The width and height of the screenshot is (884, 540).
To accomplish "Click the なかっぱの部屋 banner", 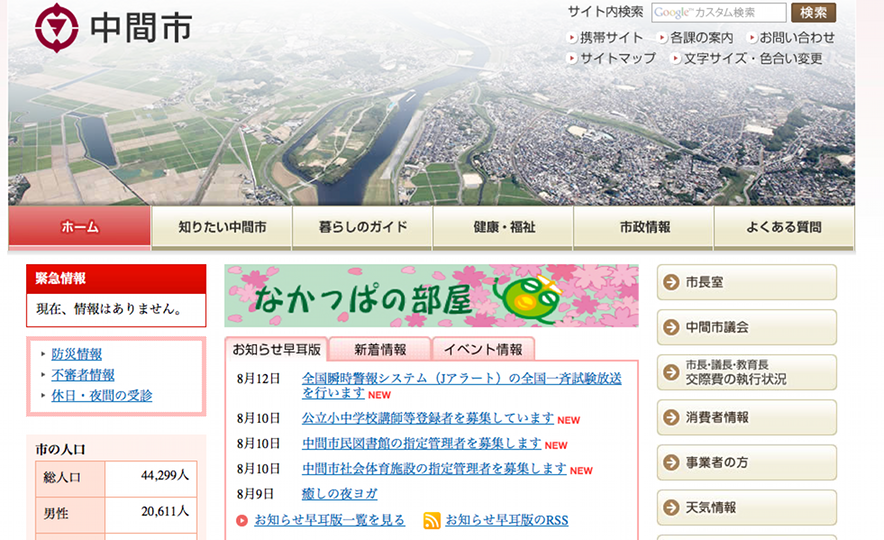I will click(x=431, y=296).
